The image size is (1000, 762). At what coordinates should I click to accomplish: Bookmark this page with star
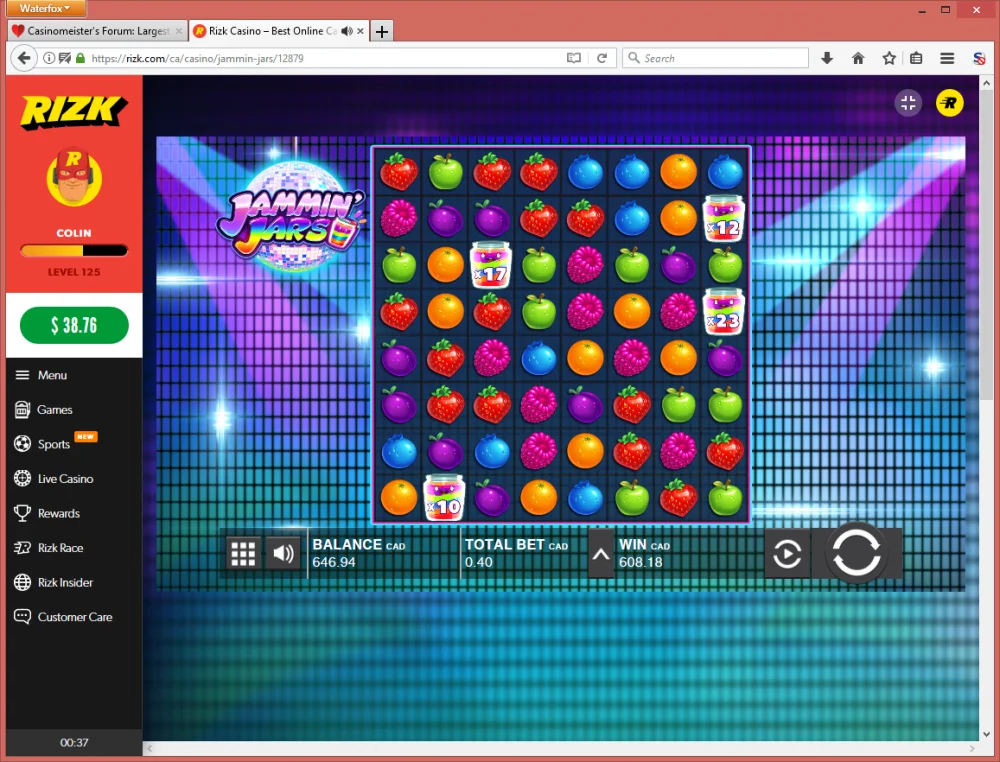pos(889,58)
